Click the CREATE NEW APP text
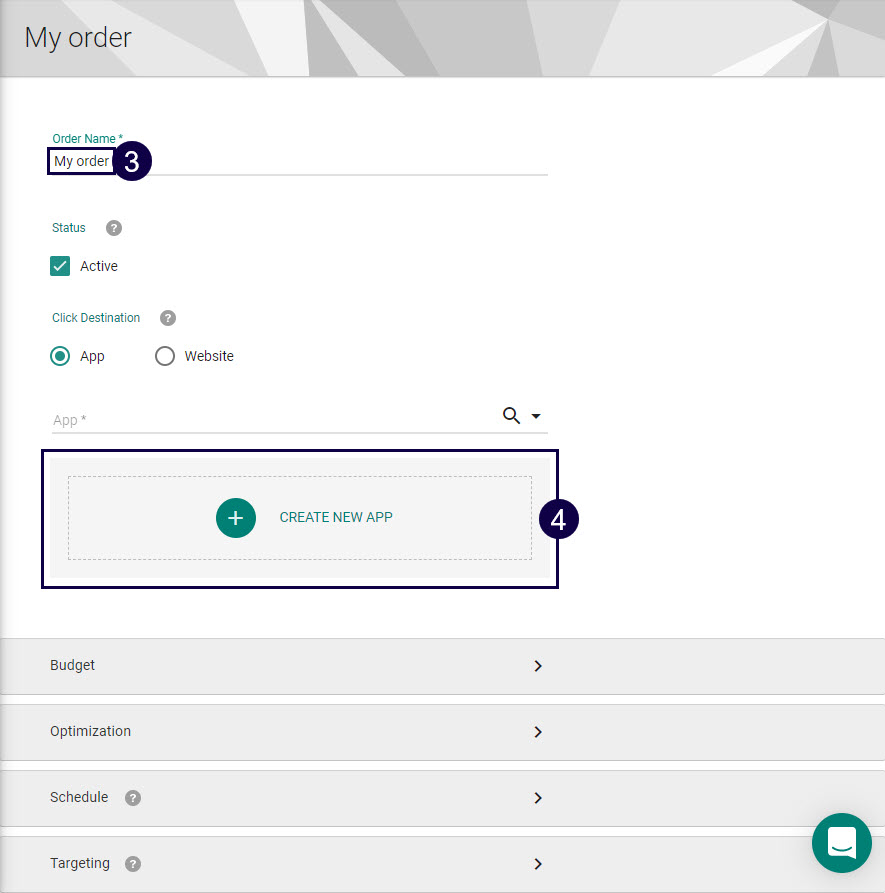 pos(336,518)
